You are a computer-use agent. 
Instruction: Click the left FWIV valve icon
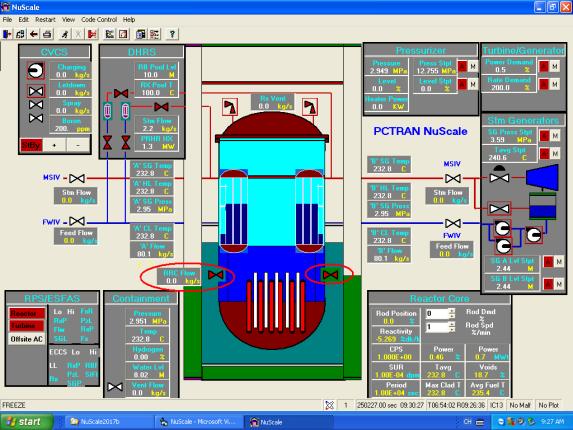point(77,221)
